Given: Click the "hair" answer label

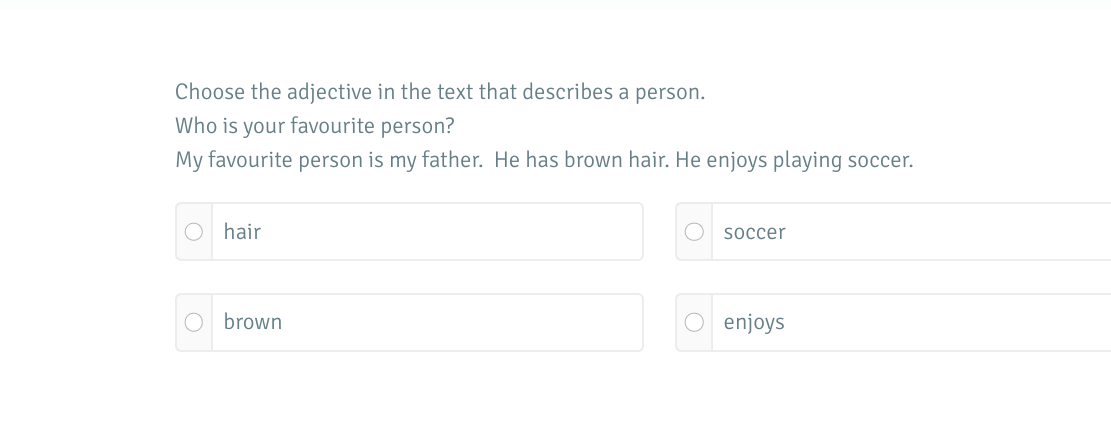Looking at the screenshot, I should click(242, 232).
